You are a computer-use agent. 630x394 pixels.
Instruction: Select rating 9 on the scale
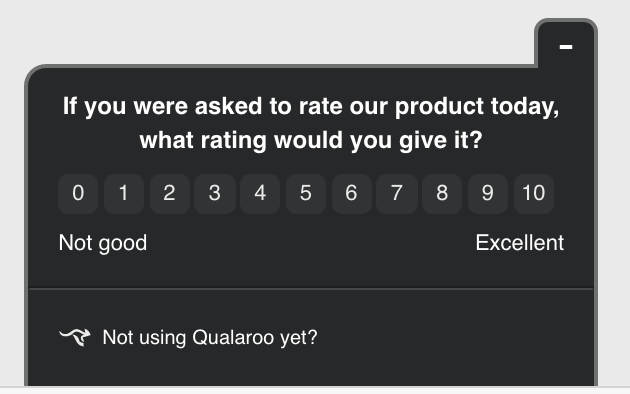pos(488,194)
